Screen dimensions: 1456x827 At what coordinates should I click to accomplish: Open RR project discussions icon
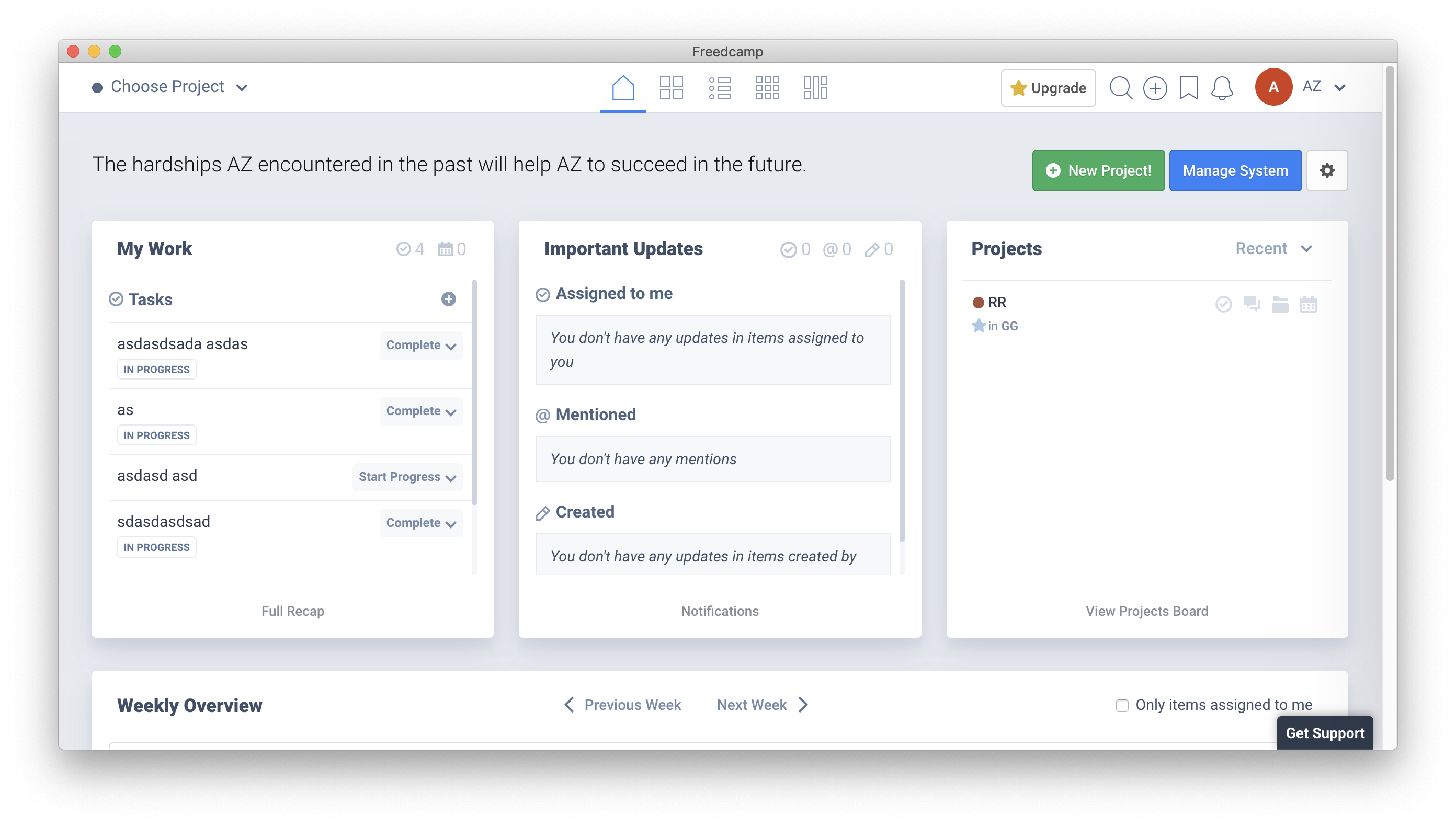(x=1252, y=304)
